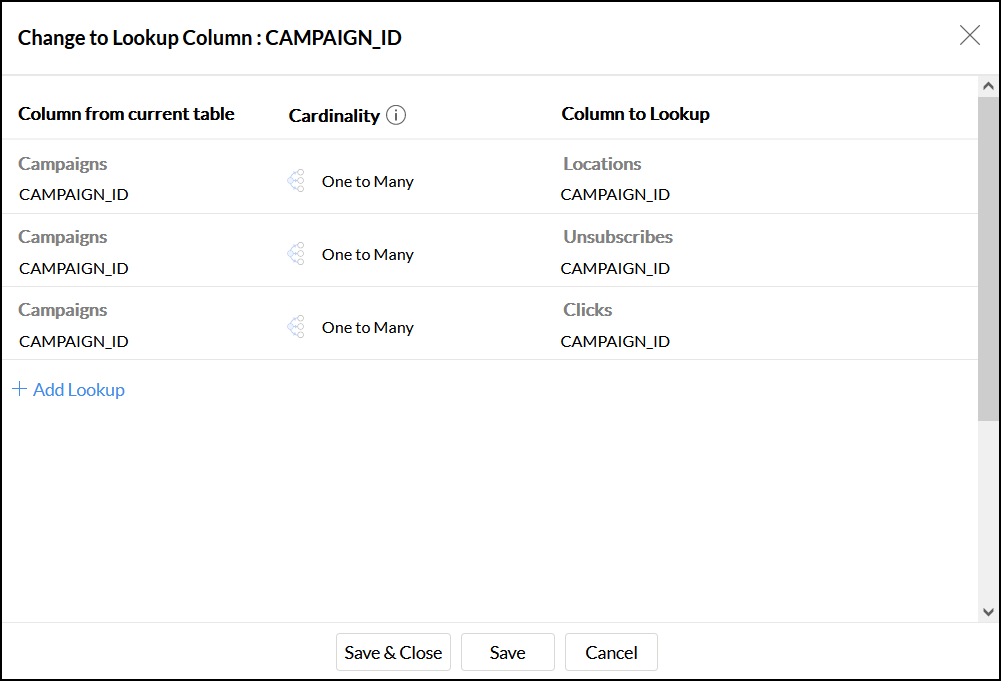1001x681 pixels.
Task: Select the Unsubscribes CAMPAIGN_ID lookup column
Action: [x=615, y=268]
